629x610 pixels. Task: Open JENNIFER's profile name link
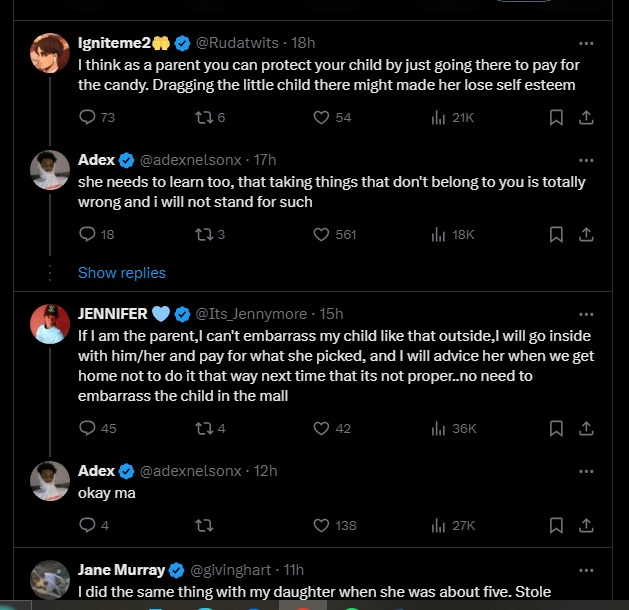[112, 313]
